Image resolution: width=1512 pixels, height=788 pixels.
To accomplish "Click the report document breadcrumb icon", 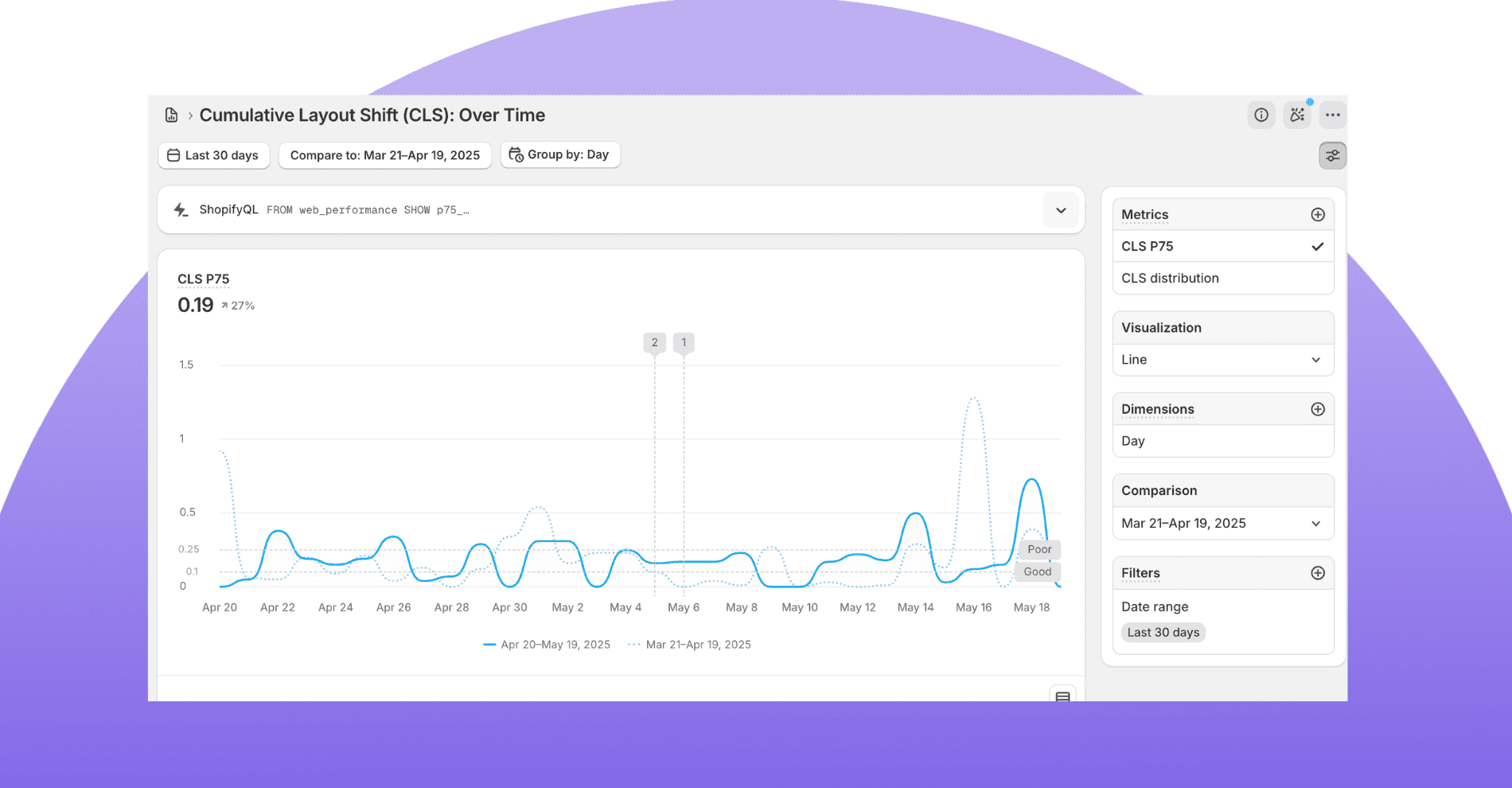I will 171,115.
